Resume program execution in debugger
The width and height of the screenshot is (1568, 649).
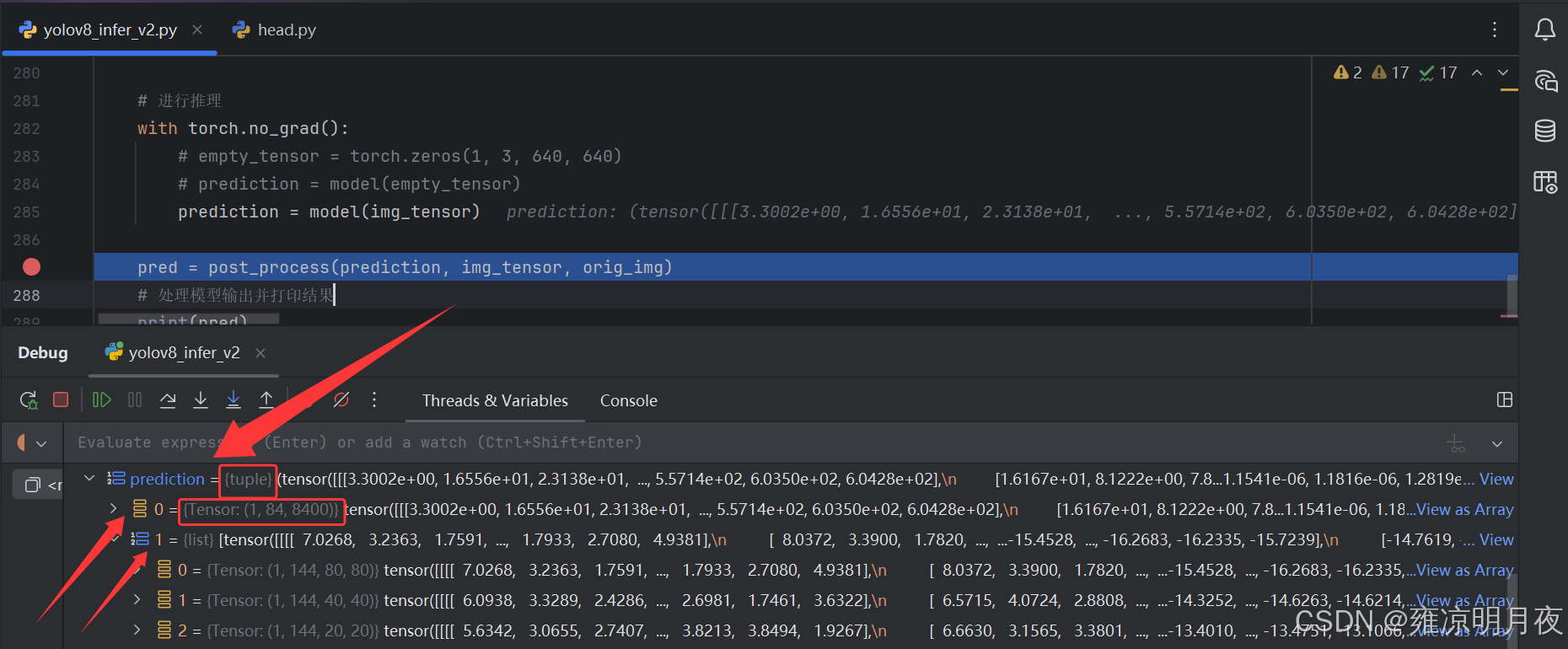pyautogui.click(x=101, y=400)
